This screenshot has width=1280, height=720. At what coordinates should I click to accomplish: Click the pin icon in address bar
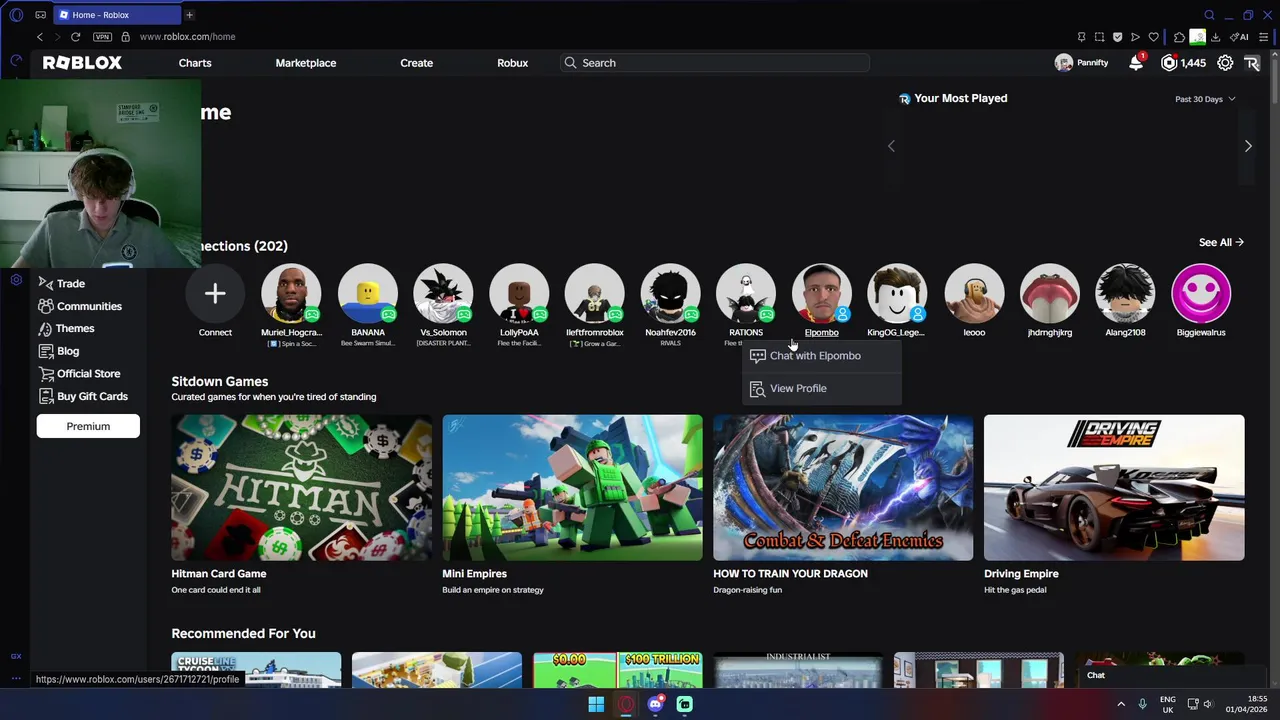pyautogui.click(x=1081, y=37)
